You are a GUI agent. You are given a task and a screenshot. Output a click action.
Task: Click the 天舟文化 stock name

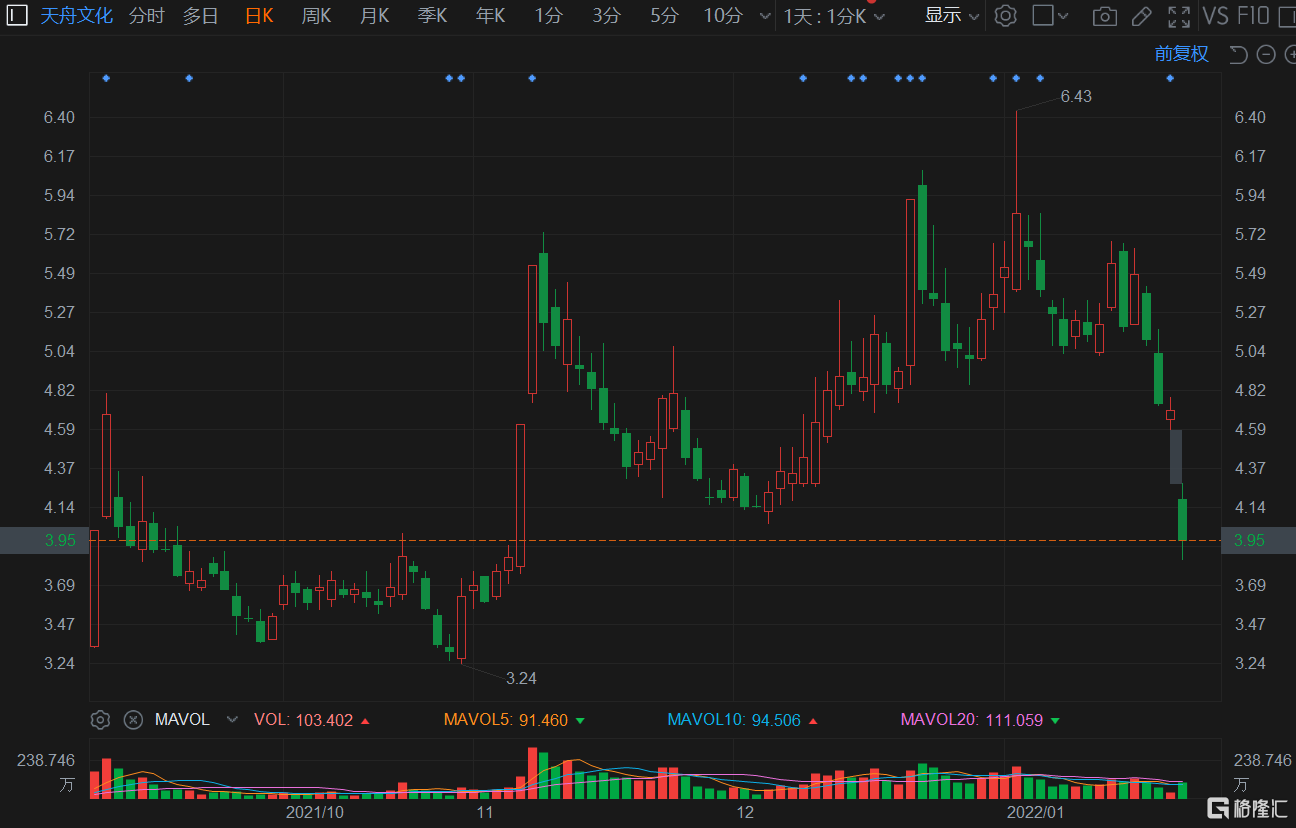[x=76, y=16]
